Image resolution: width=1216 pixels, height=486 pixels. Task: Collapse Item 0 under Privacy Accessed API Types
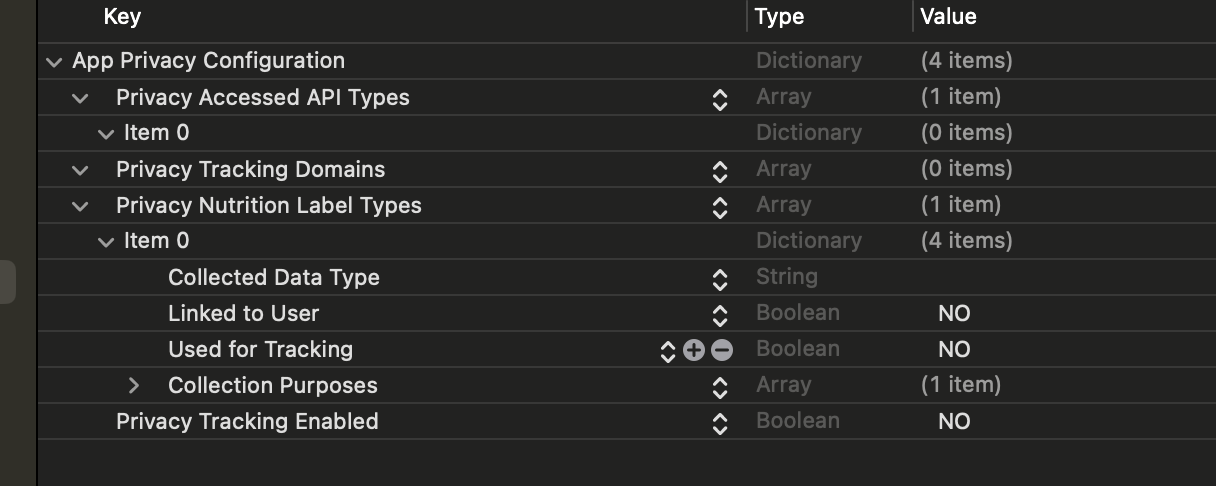coord(106,134)
